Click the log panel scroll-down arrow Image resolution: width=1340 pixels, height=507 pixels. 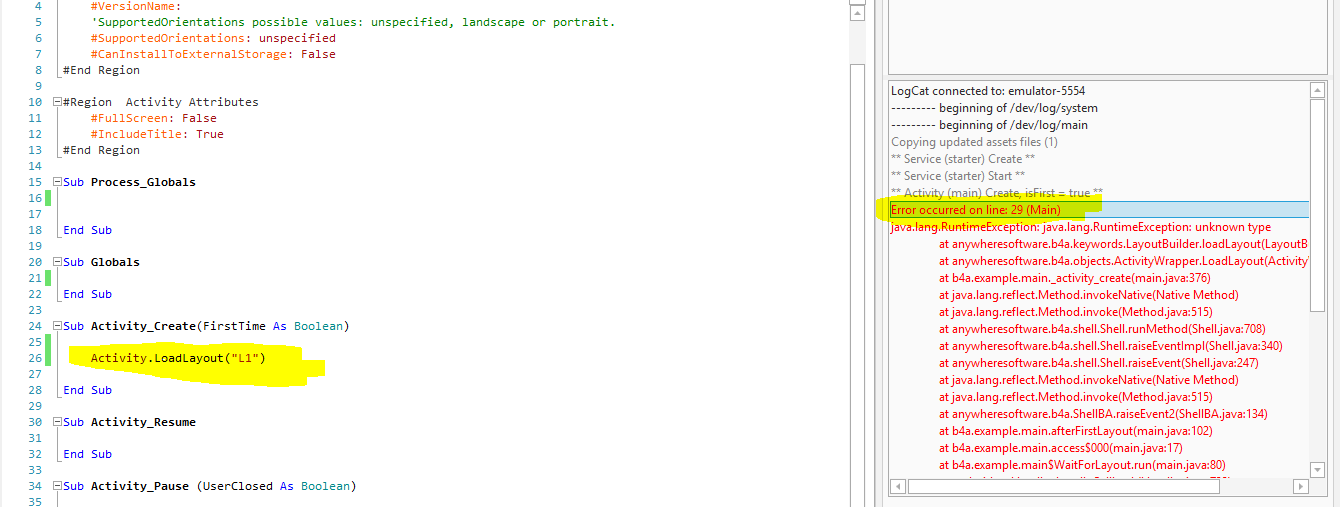[1318, 469]
